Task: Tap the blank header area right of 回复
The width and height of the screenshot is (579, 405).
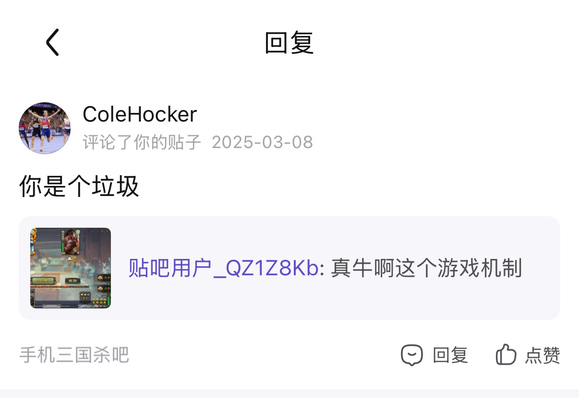Action: click(443, 43)
